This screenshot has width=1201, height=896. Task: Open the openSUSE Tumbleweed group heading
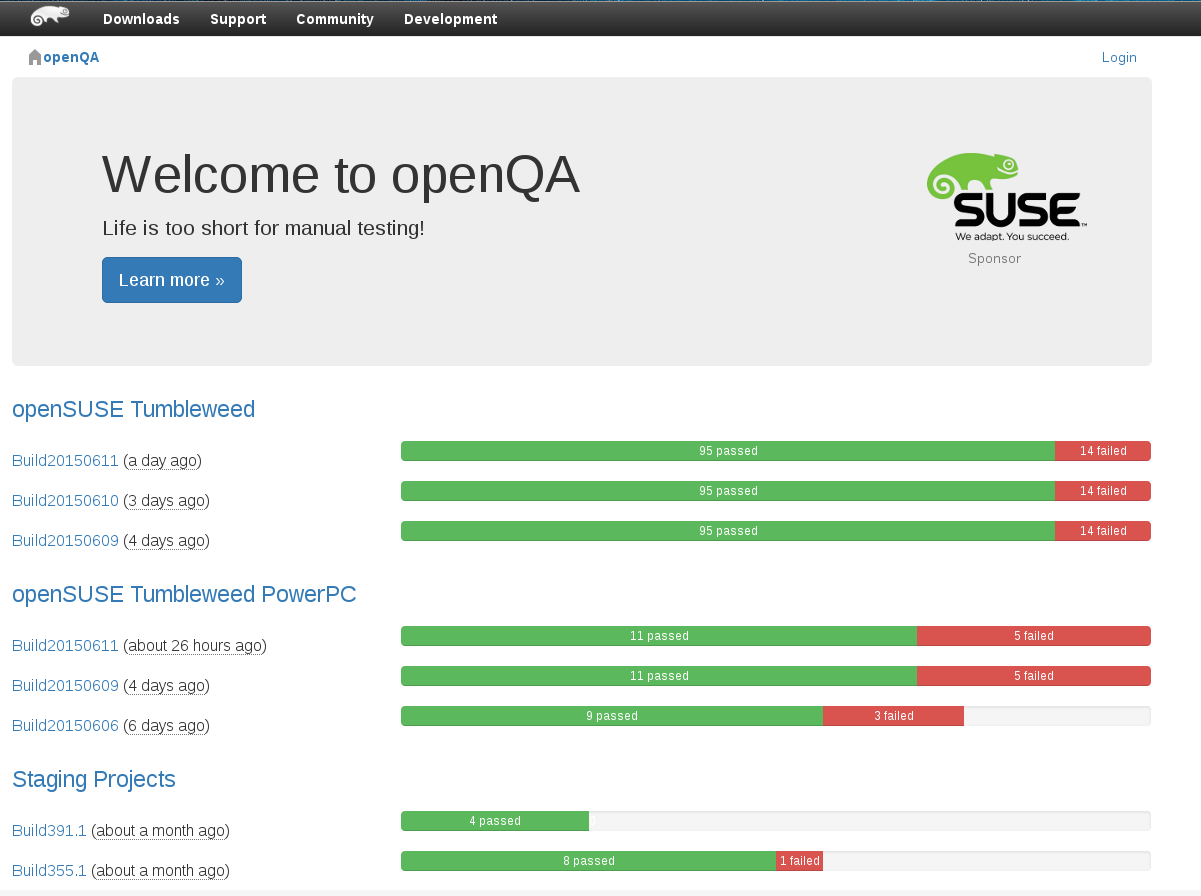[x=133, y=409]
